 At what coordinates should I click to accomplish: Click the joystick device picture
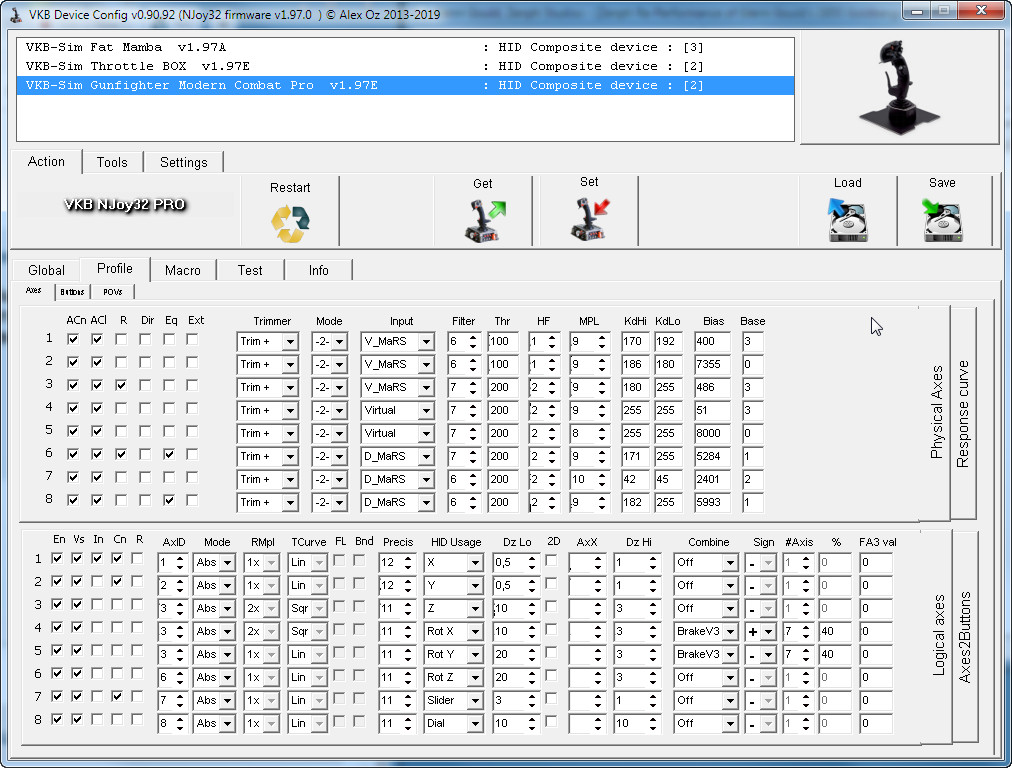tap(898, 88)
